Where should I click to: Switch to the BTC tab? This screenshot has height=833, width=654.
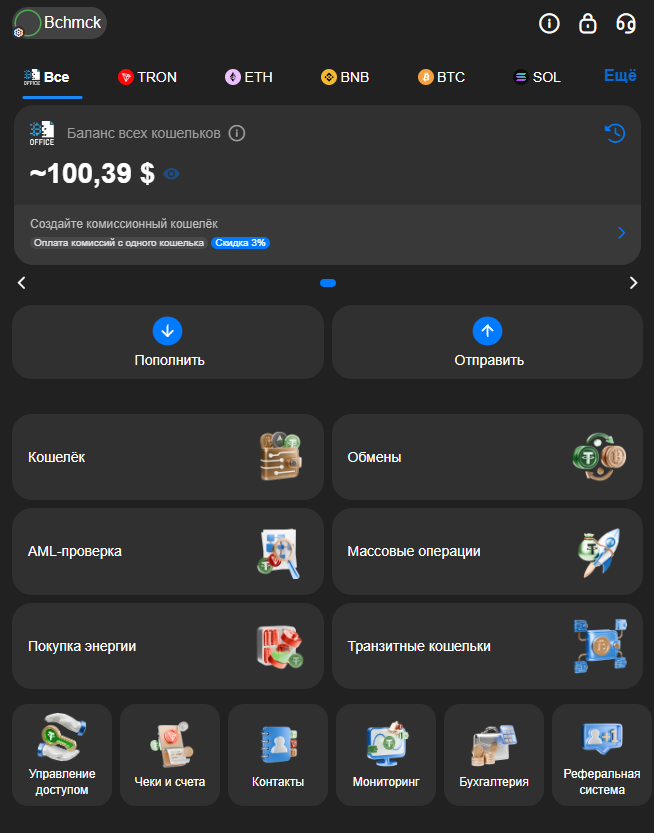click(x=441, y=77)
